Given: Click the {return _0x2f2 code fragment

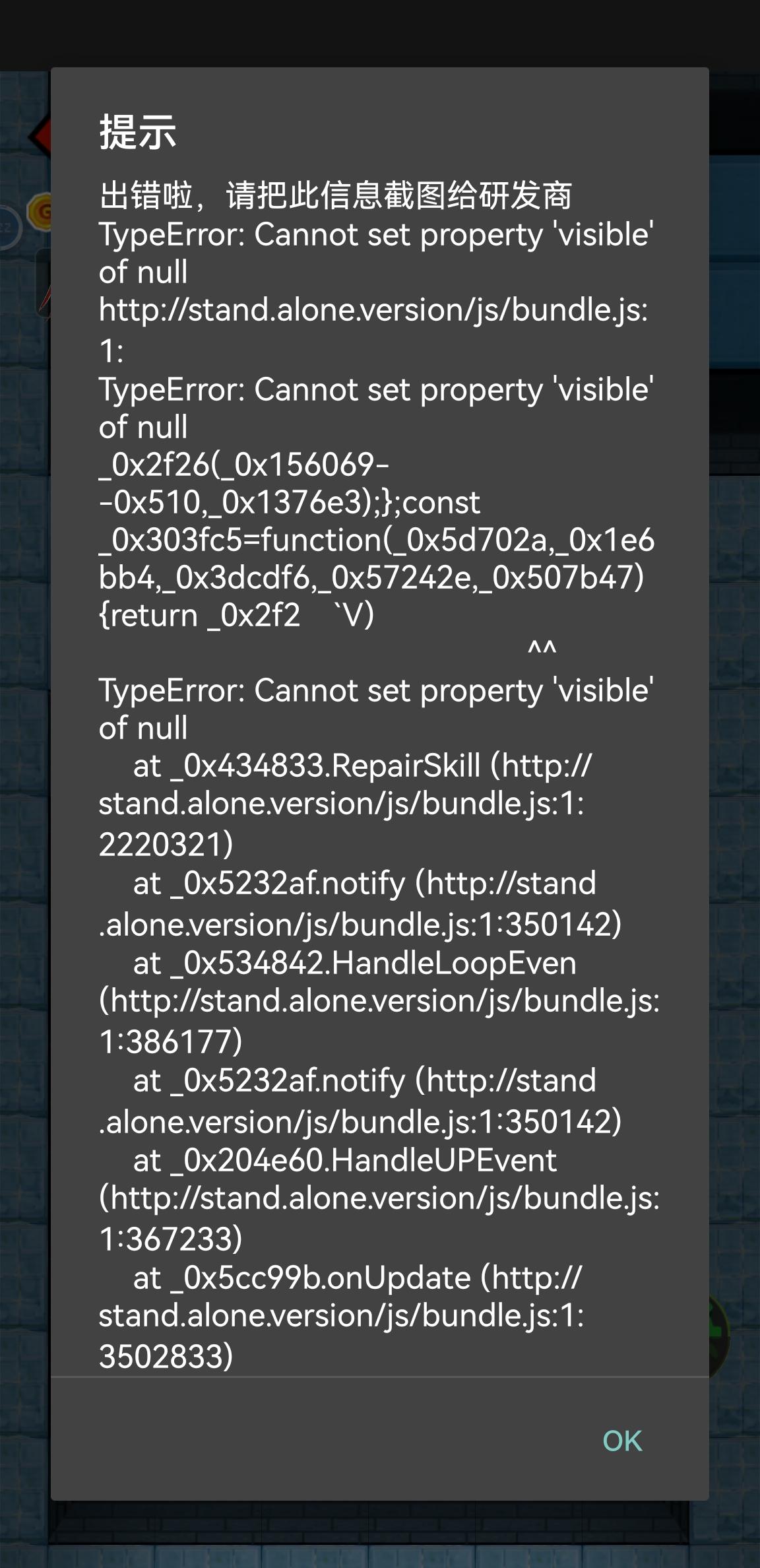Looking at the screenshot, I should (x=199, y=615).
